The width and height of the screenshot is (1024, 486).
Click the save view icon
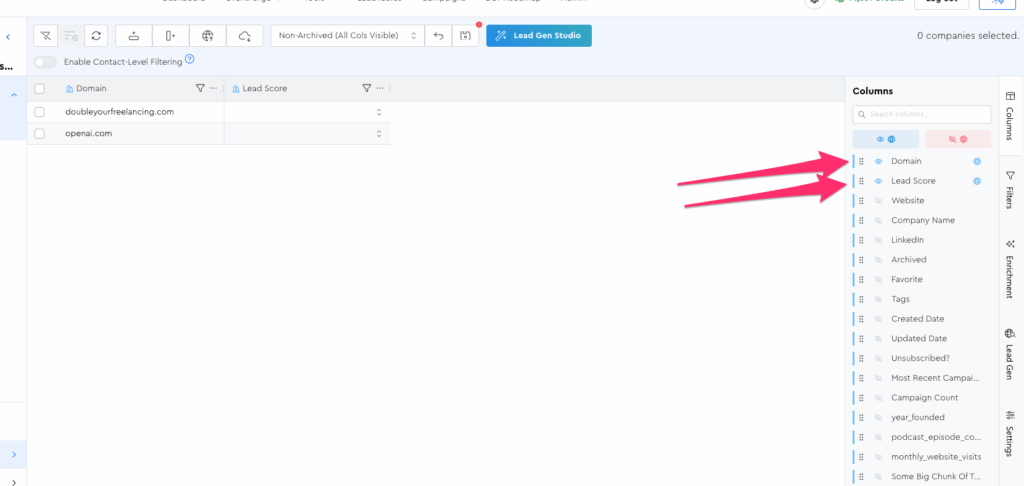point(465,36)
